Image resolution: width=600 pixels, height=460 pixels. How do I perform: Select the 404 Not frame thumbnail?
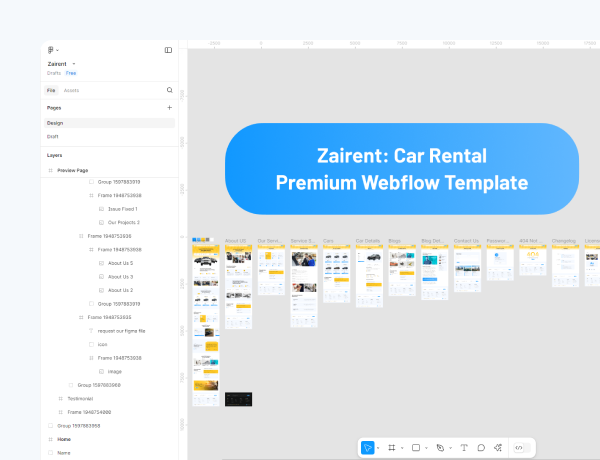click(533, 260)
